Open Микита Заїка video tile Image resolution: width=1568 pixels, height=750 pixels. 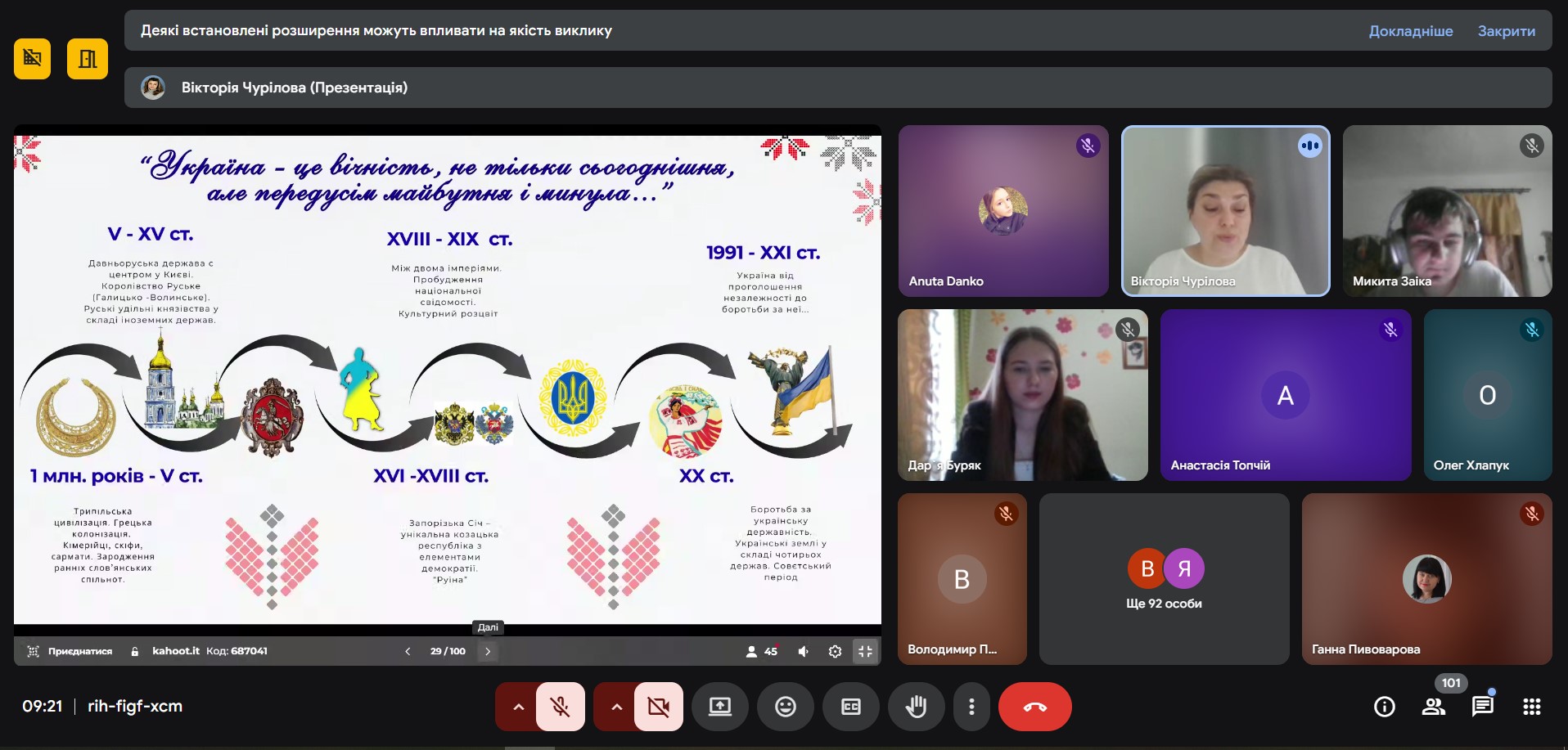pyautogui.click(x=1447, y=211)
